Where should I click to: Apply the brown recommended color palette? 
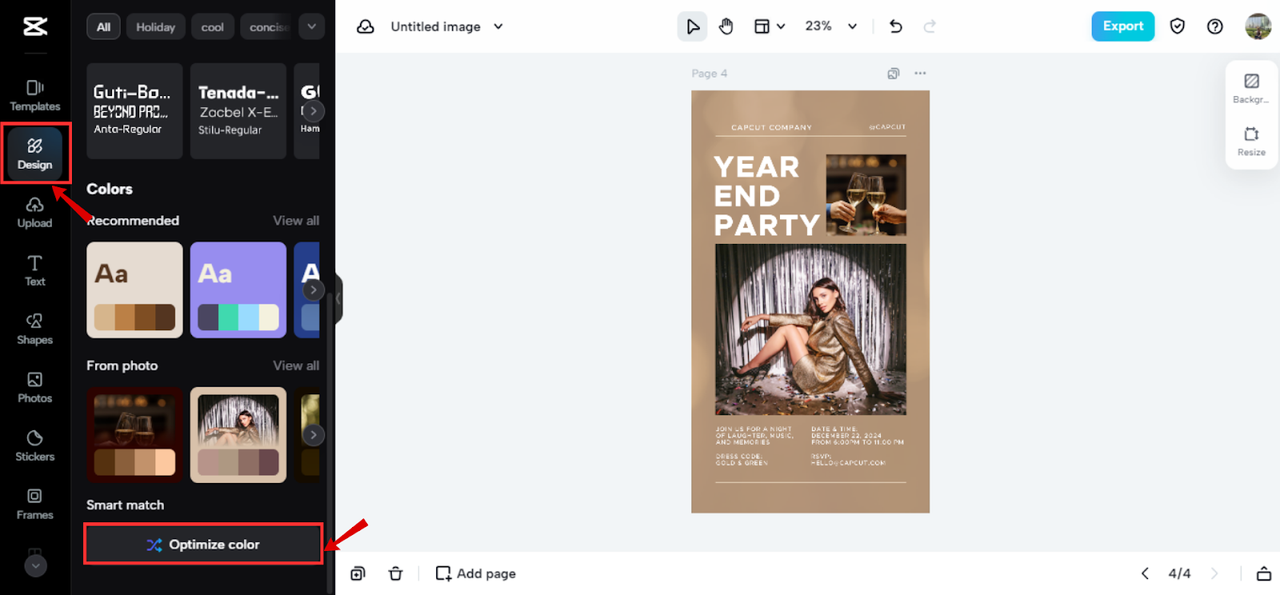click(x=135, y=290)
